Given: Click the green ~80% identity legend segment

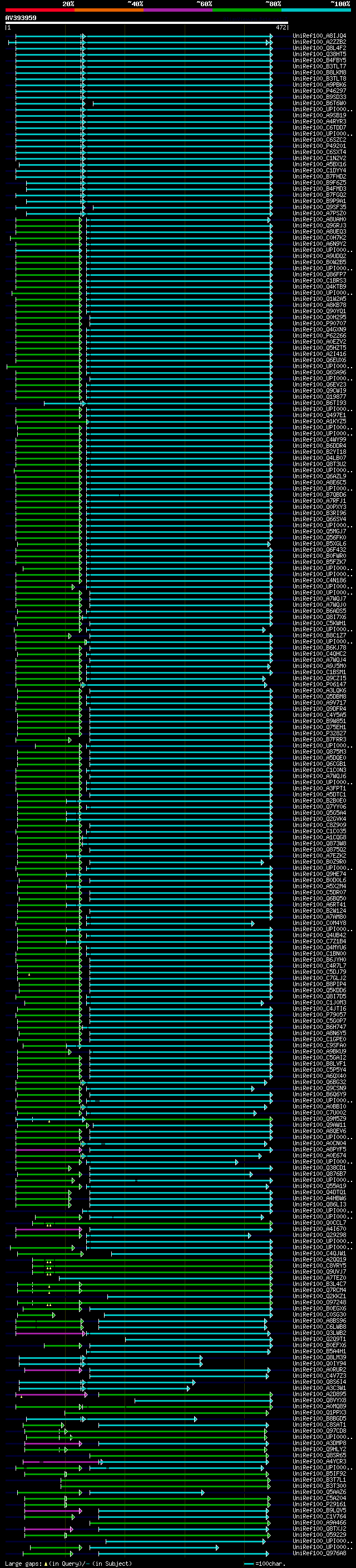Looking at the screenshot, I should 247,10.
